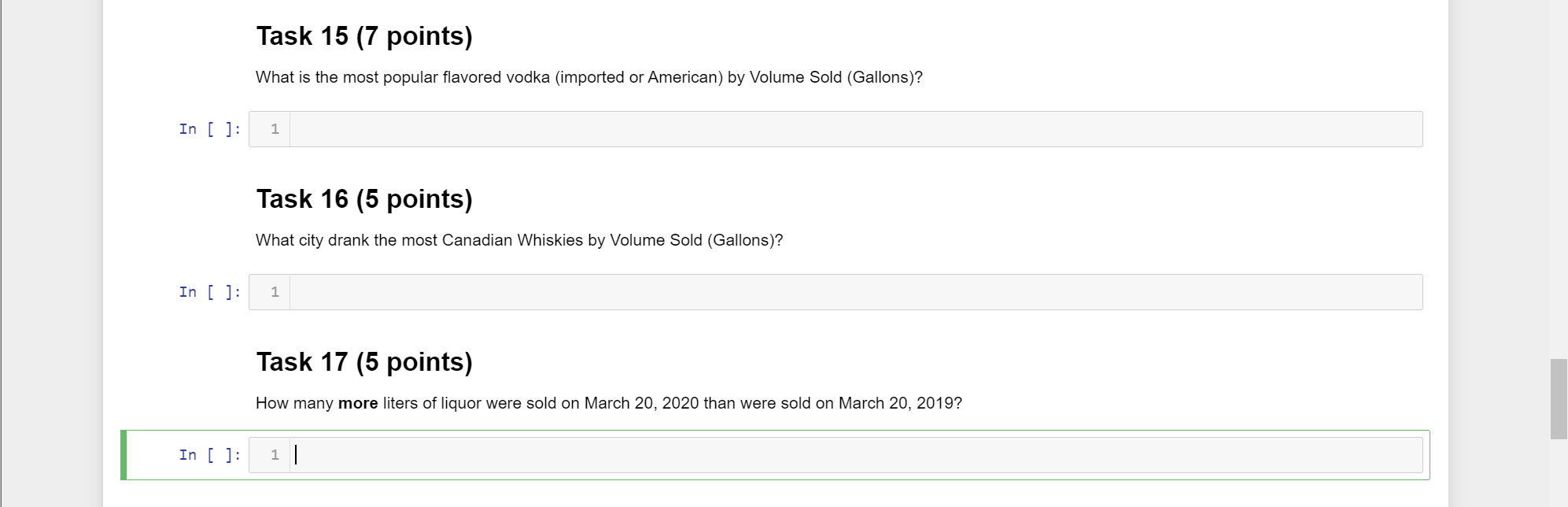
Task: Click the Canadian Whiskies question text
Action: coord(519,240)
